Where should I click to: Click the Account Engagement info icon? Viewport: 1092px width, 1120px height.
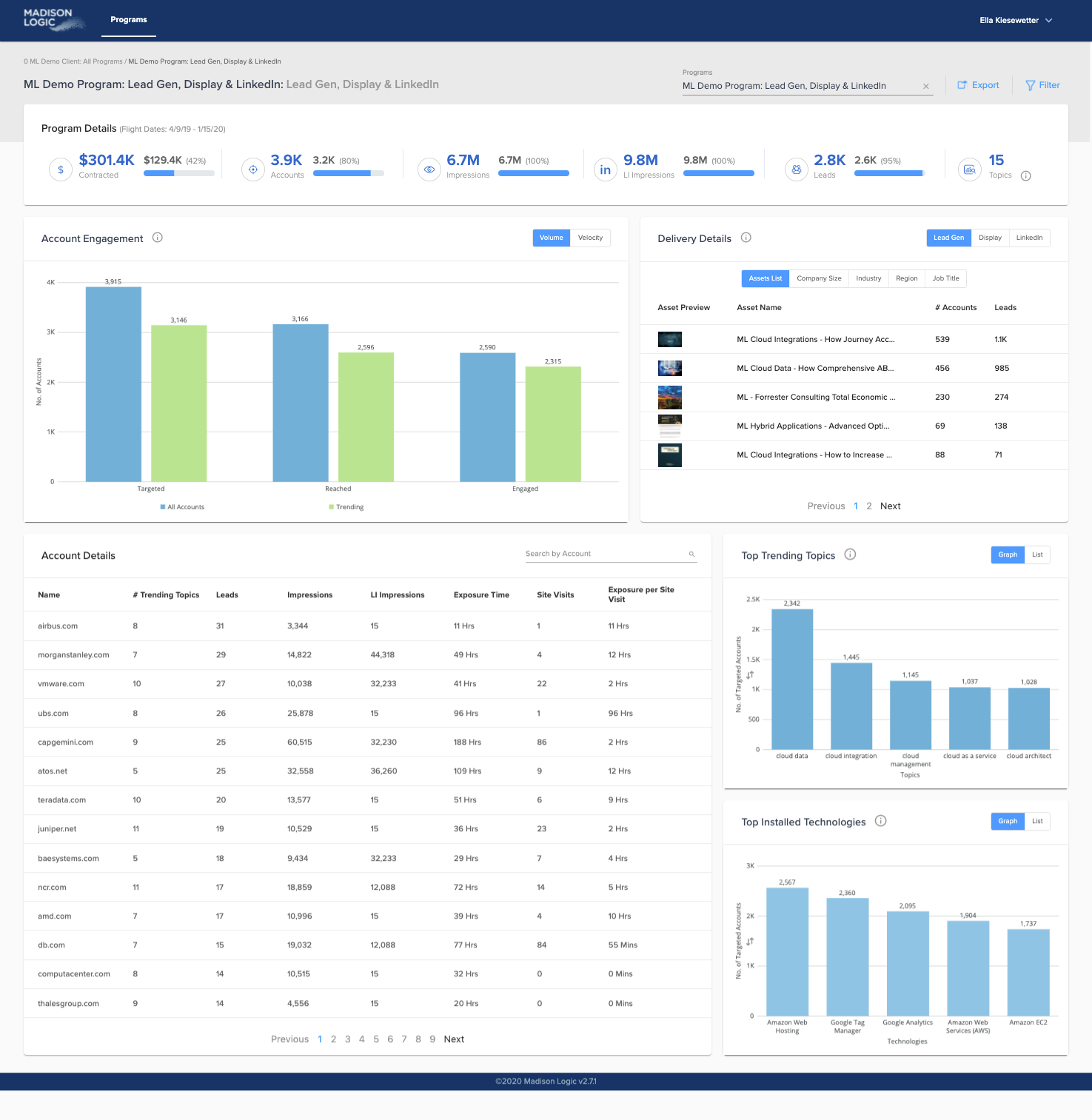tap(158, 238)
